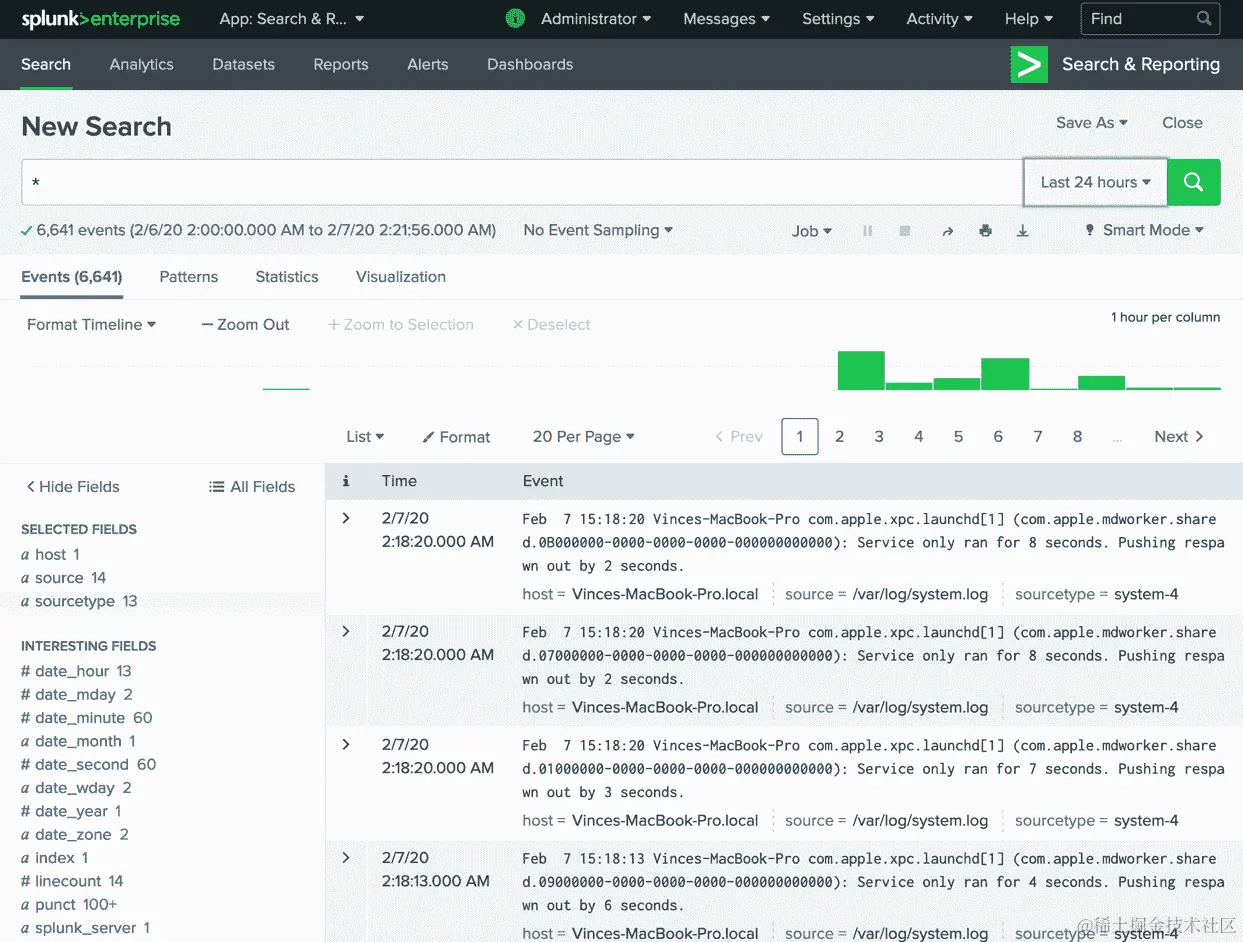Screen dimensions: 1243x942
Task: Share the search job results
Action: [947, 230]
